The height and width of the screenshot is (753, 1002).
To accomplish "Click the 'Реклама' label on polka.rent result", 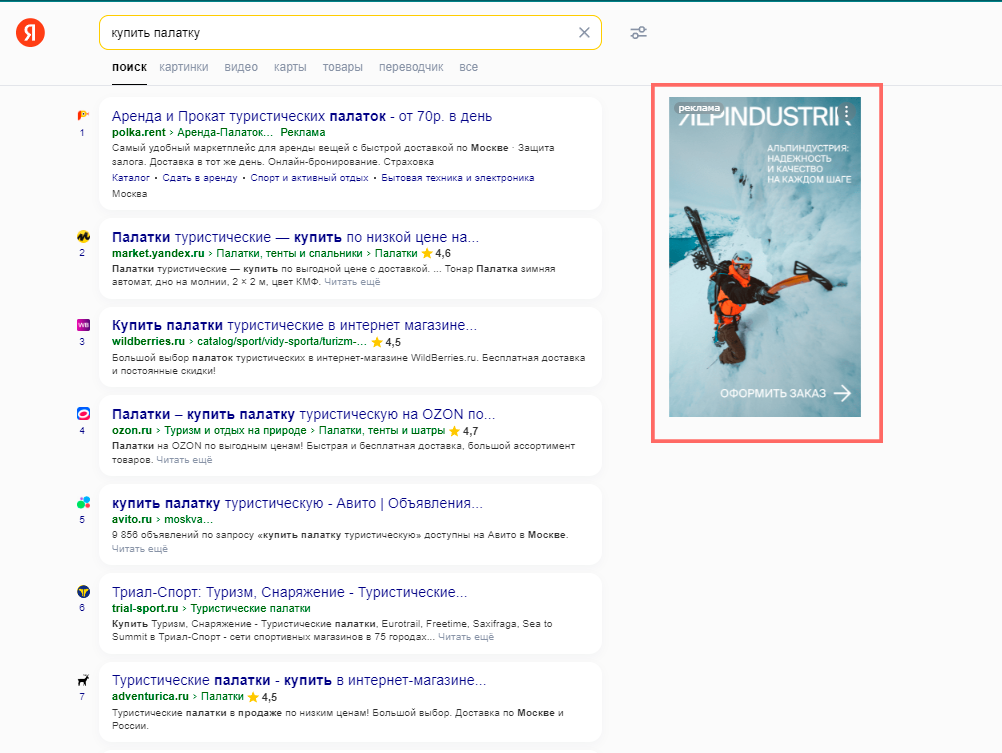I will tap(303, 132).
